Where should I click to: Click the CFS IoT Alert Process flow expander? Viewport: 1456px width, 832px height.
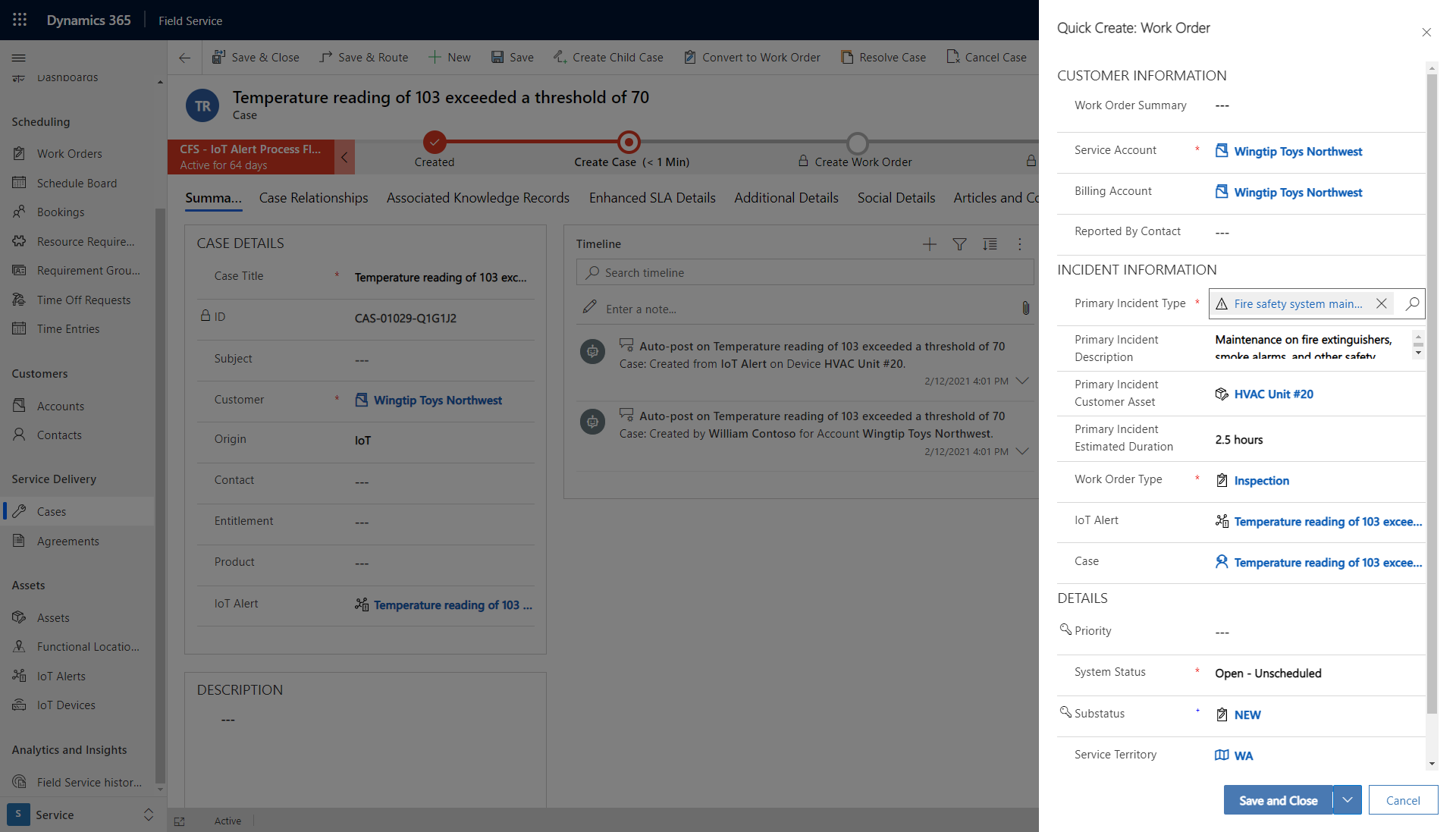point(344,155)
